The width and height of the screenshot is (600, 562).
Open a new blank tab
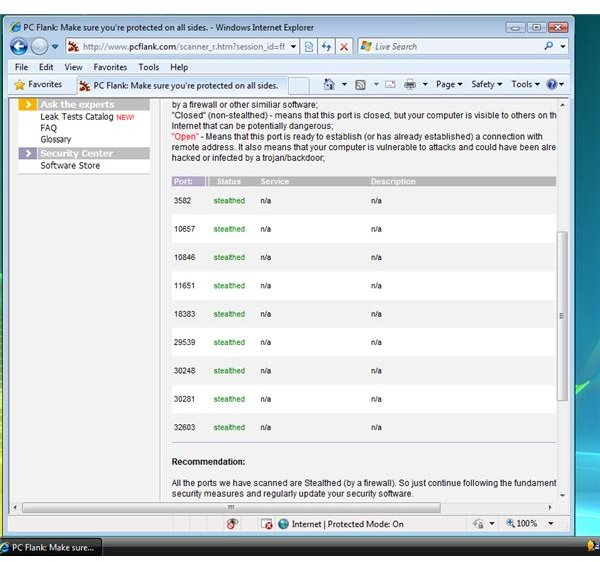[x=298, y=86]
